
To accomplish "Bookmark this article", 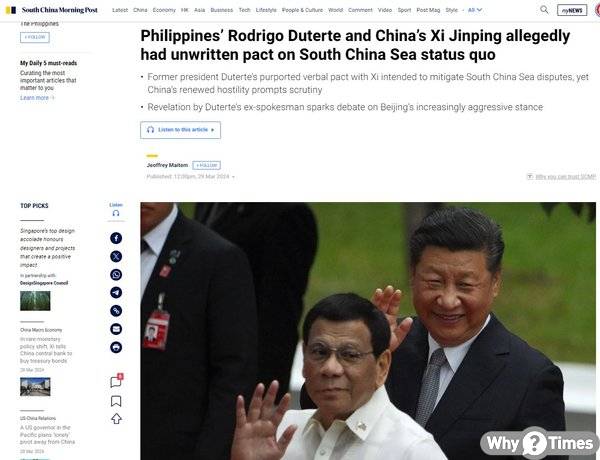I will [116, 401].
